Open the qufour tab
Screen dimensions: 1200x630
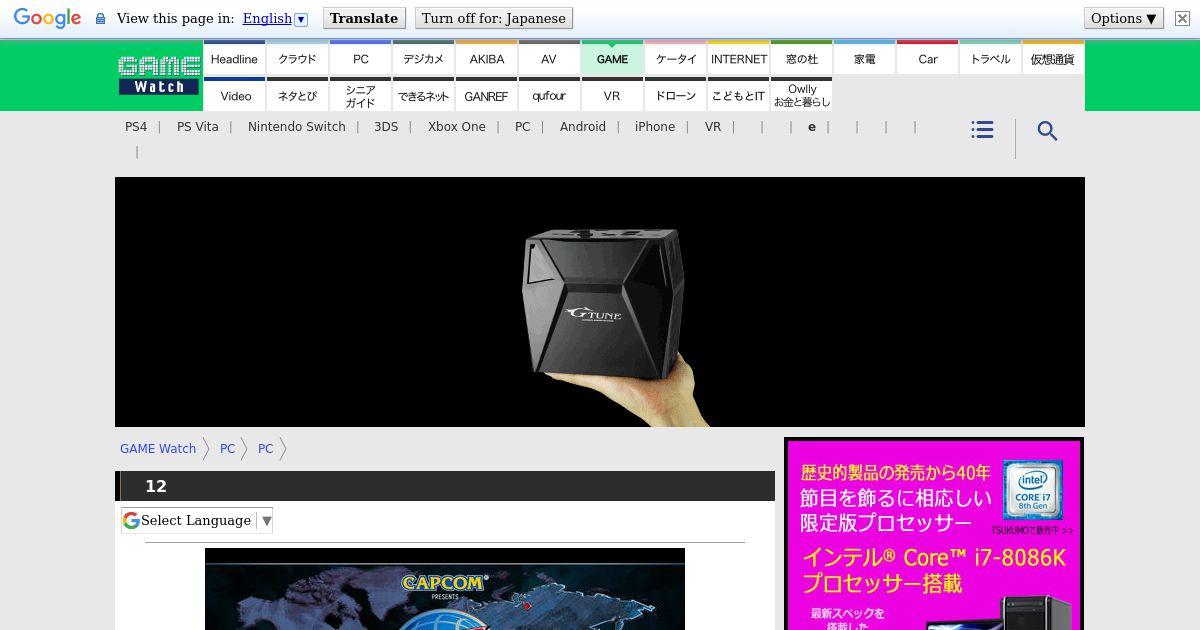(549, 95)
